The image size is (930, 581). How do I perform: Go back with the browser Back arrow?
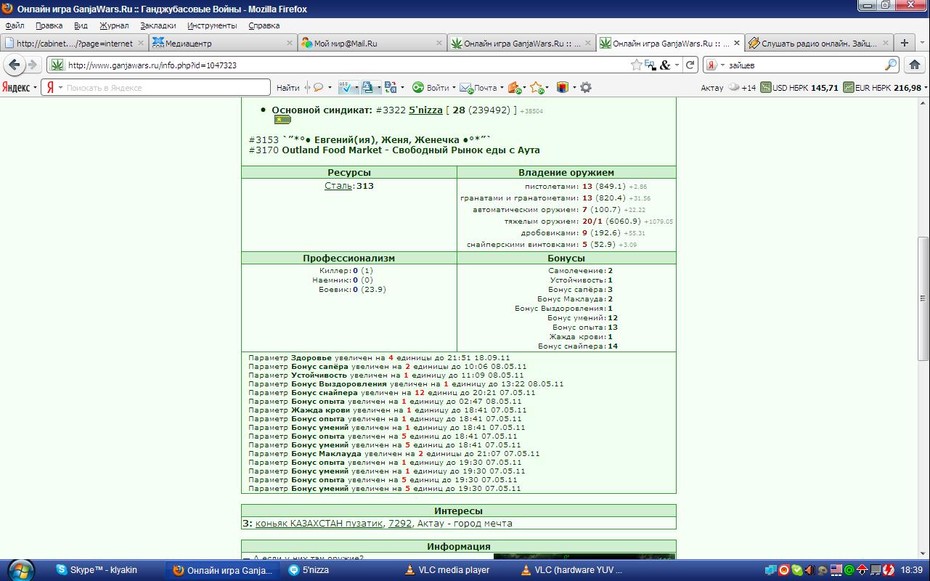point(14,65)
